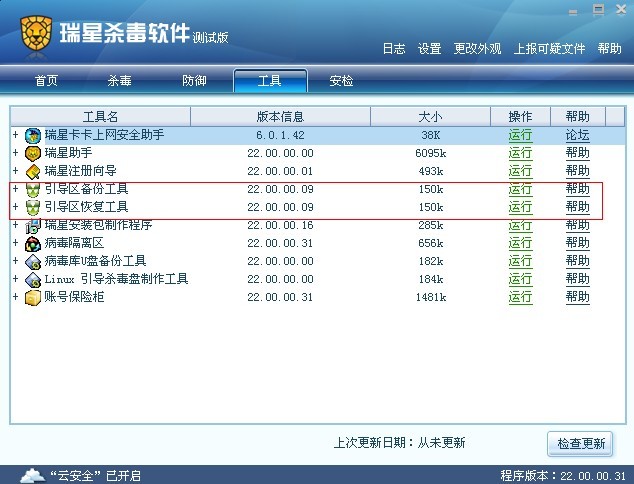Open 上报可疑文件 in the top menu
Screen dimensions: 634x484
point(549,49)
